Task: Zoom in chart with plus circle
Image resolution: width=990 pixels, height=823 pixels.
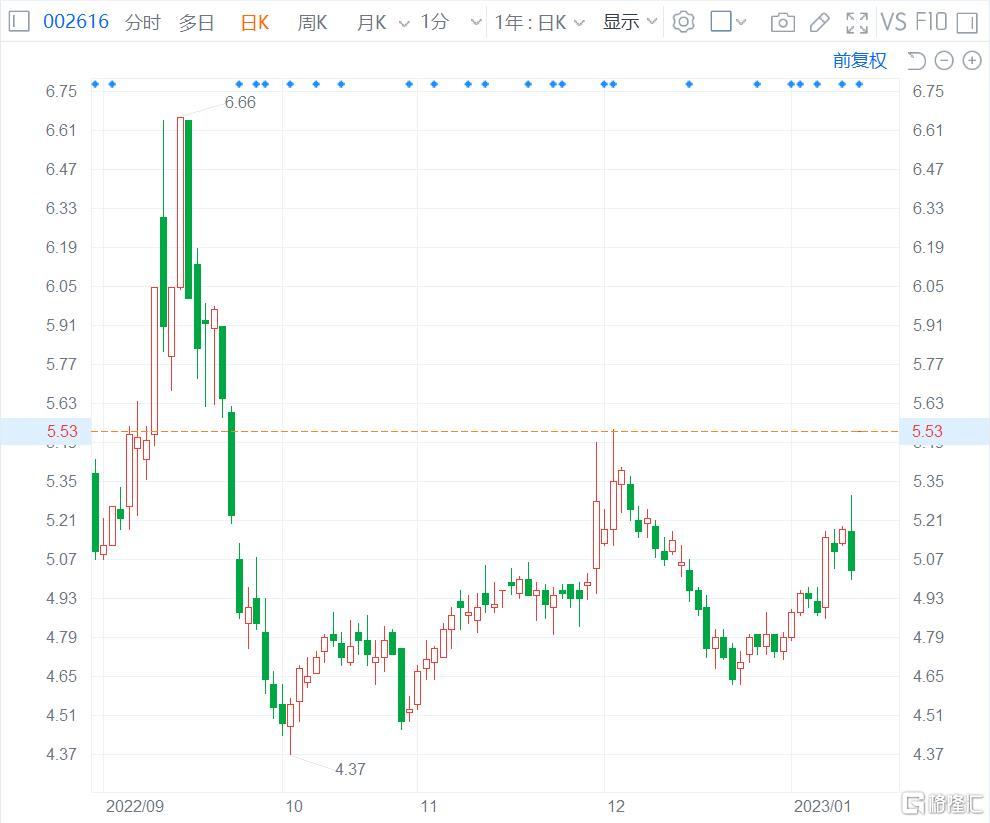Action: point(972,61)
